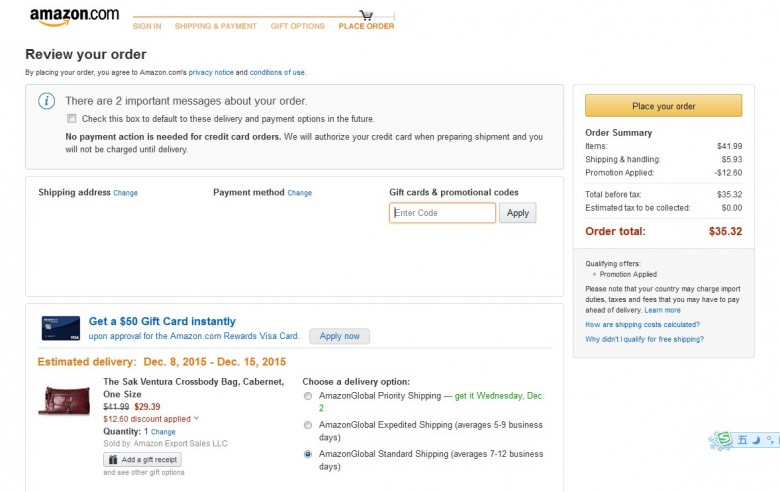This screenshot has height=492, width=780.
Task: Apply the promotional code
Action: 518,213
